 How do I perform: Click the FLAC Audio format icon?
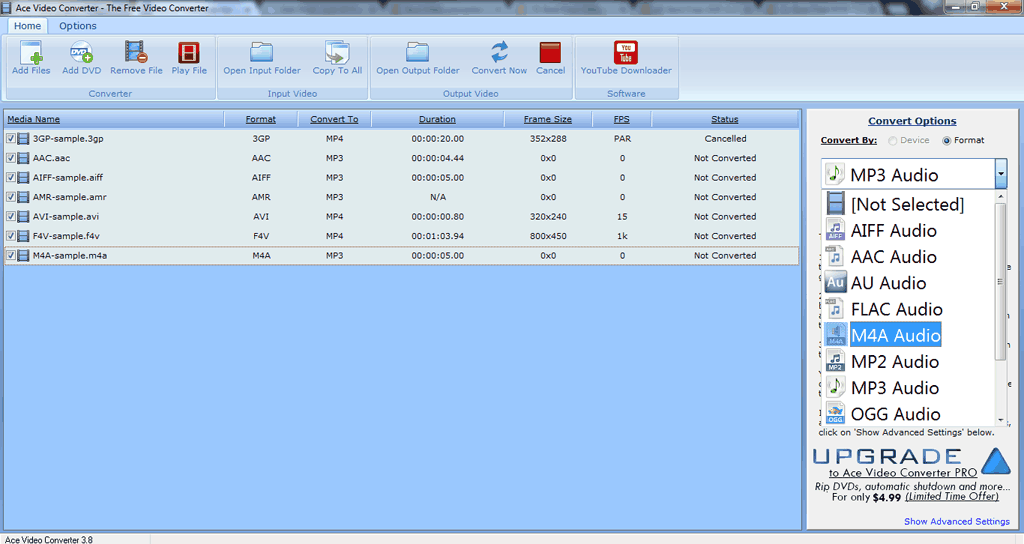835,309
